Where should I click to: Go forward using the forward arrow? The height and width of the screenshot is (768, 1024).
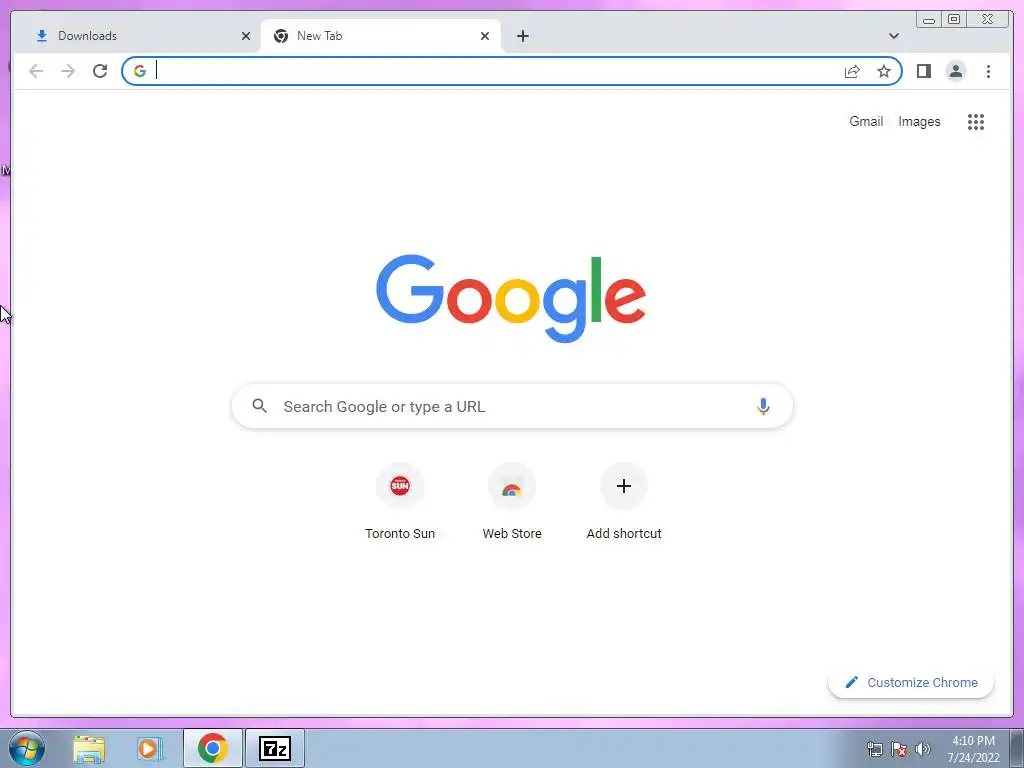point(68,71)
